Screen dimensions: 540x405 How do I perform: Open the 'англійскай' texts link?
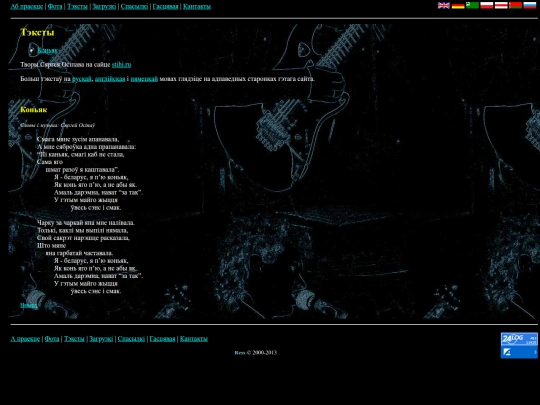[110, 79]
